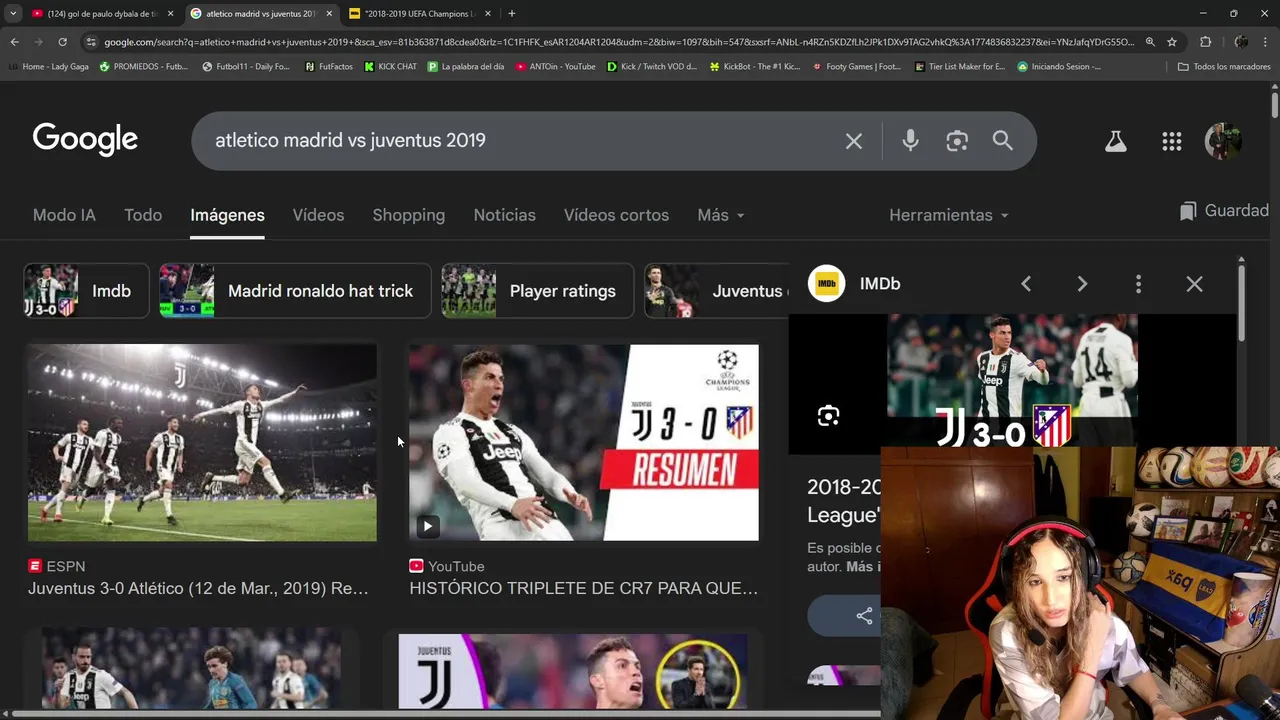The image size is (1280, 720).
Task: Click the browser address bar URL
Action: [x=619, y=42]
